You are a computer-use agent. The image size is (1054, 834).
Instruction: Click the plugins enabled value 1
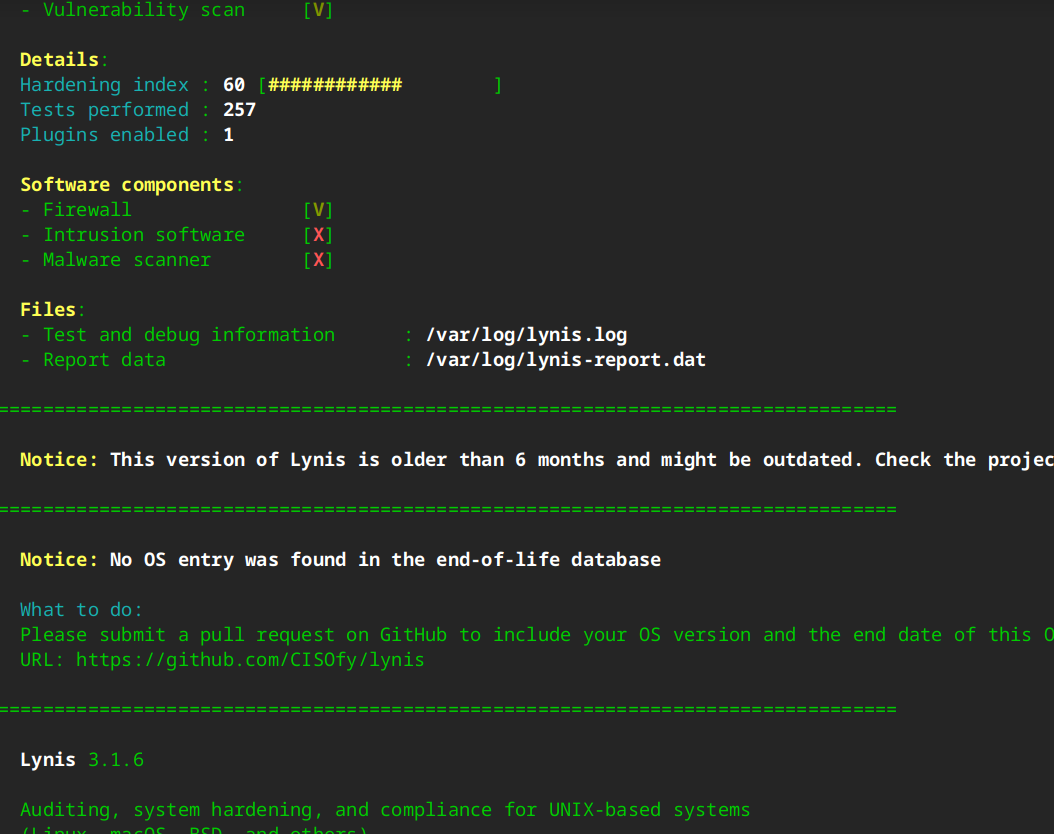point(229,135)
